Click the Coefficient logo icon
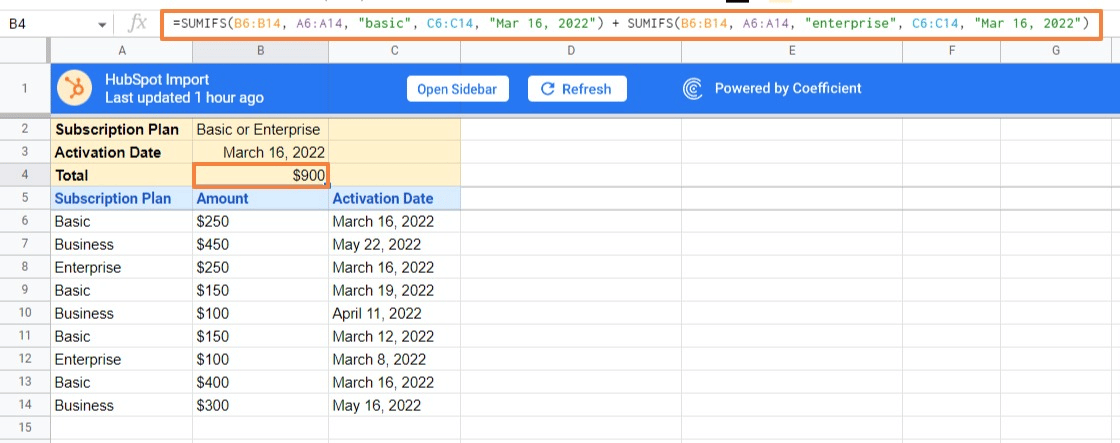Image resolution: width=1120 pixels, height=443 pixels. (x=693, y=89)
